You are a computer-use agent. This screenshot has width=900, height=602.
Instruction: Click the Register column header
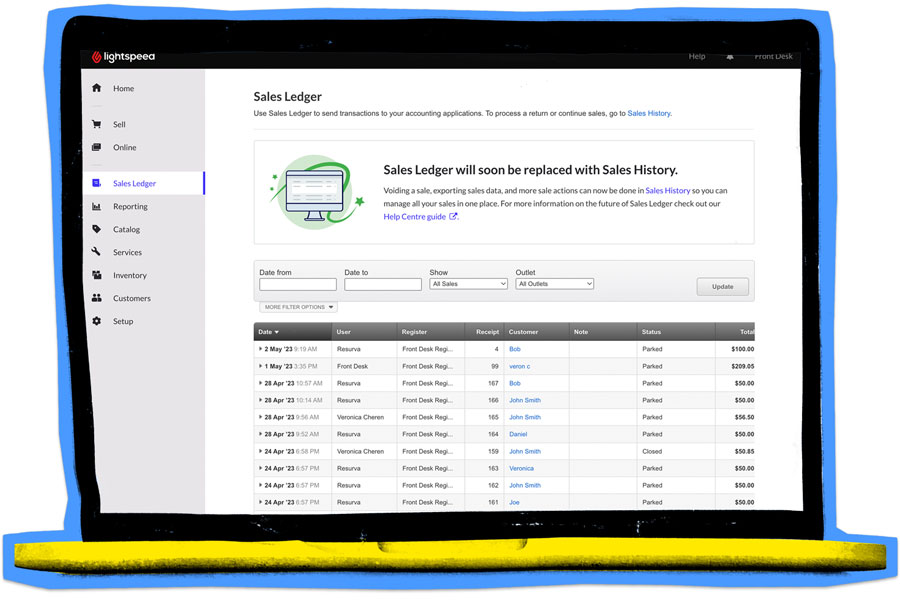430,332
